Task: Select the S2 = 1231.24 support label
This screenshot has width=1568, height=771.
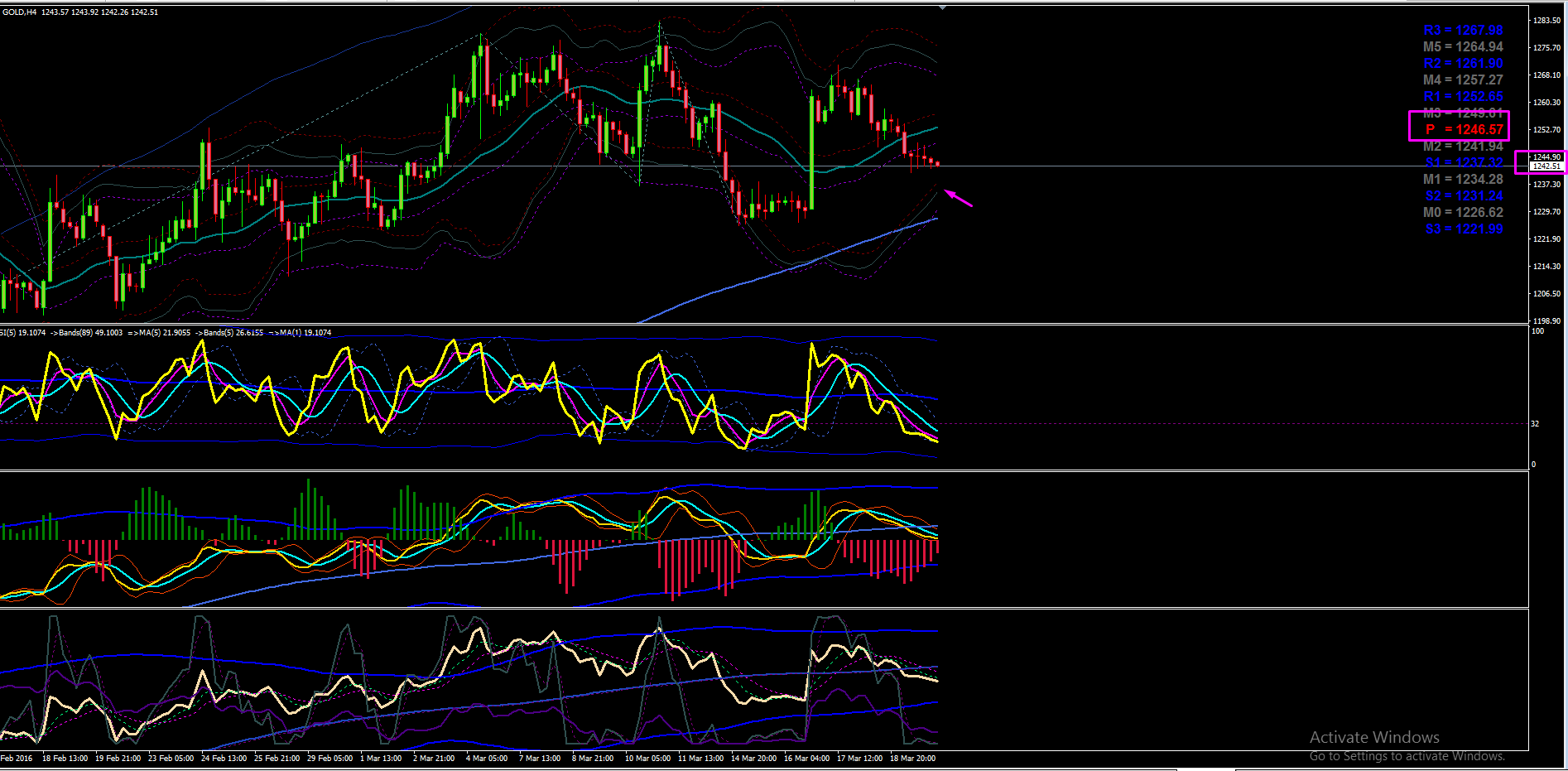Action: click(1464, 196)
